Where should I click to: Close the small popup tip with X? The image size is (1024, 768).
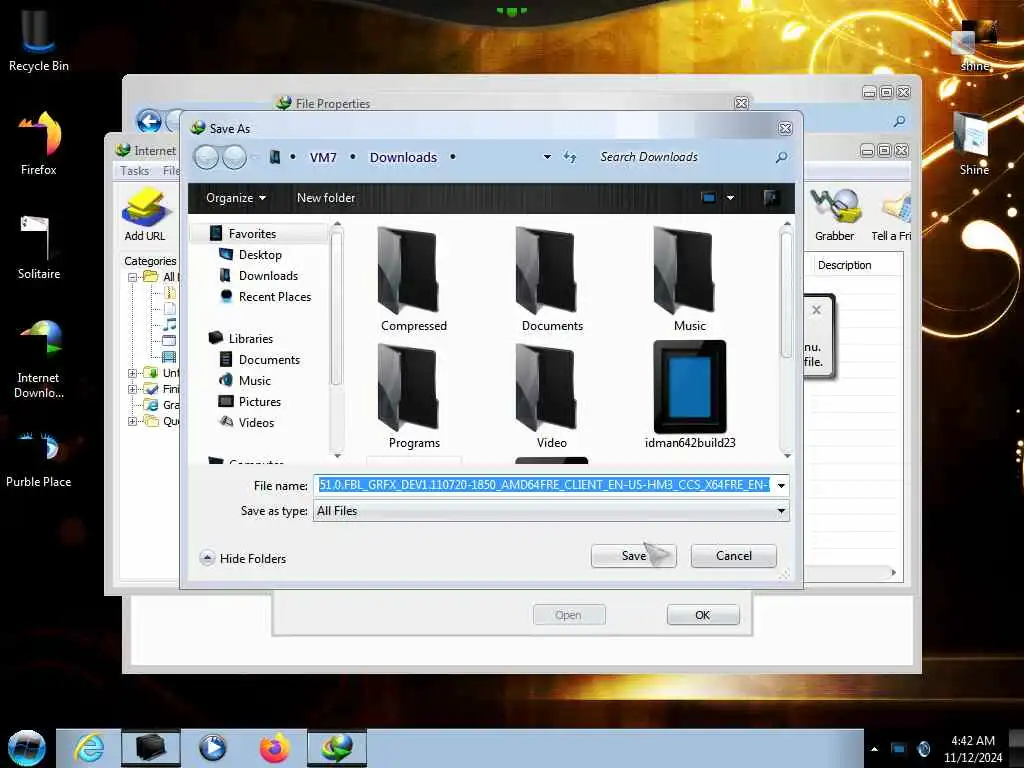tap(816, 310)
